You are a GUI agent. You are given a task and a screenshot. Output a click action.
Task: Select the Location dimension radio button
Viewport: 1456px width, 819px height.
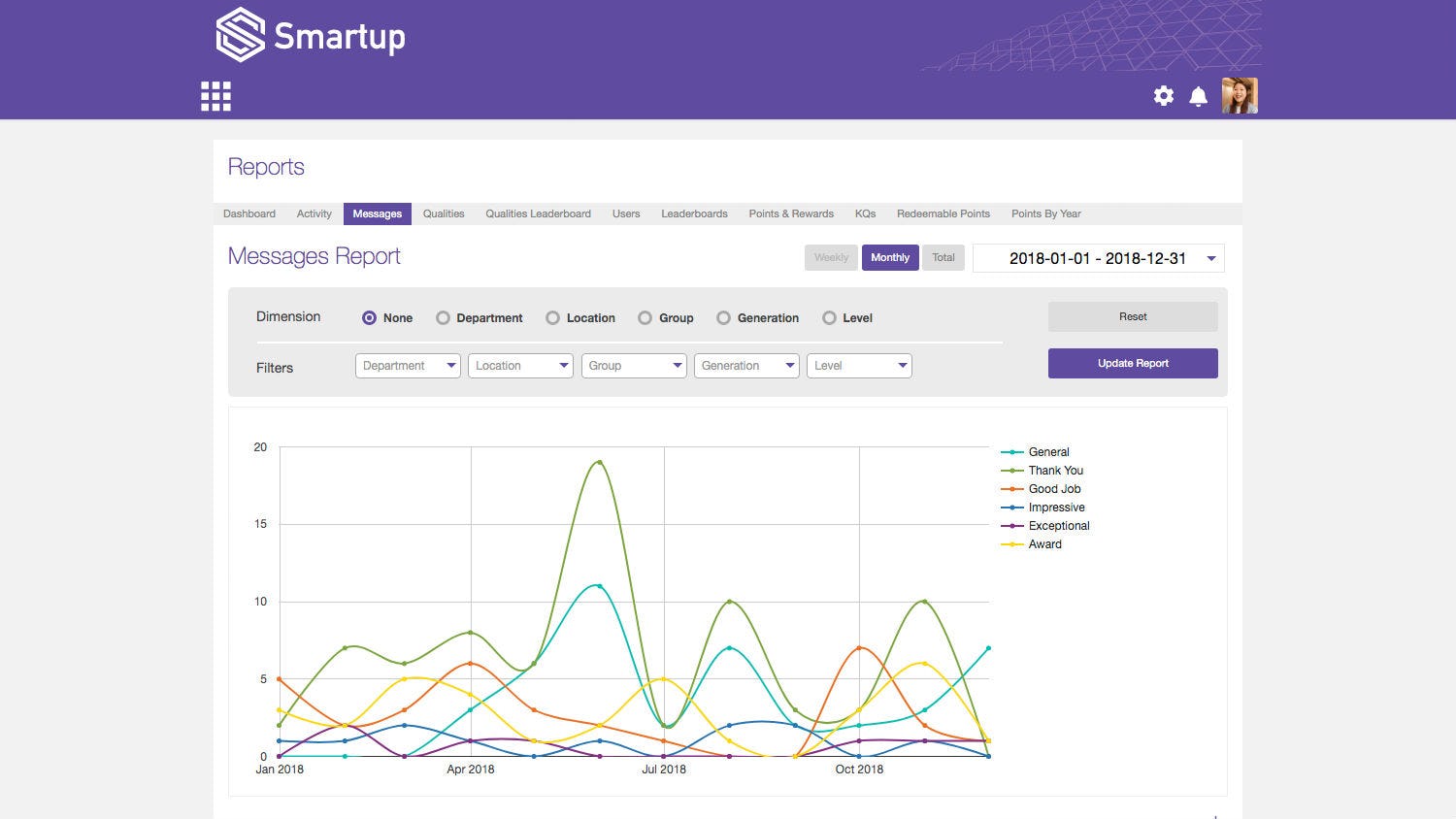[x=552, y=318]
